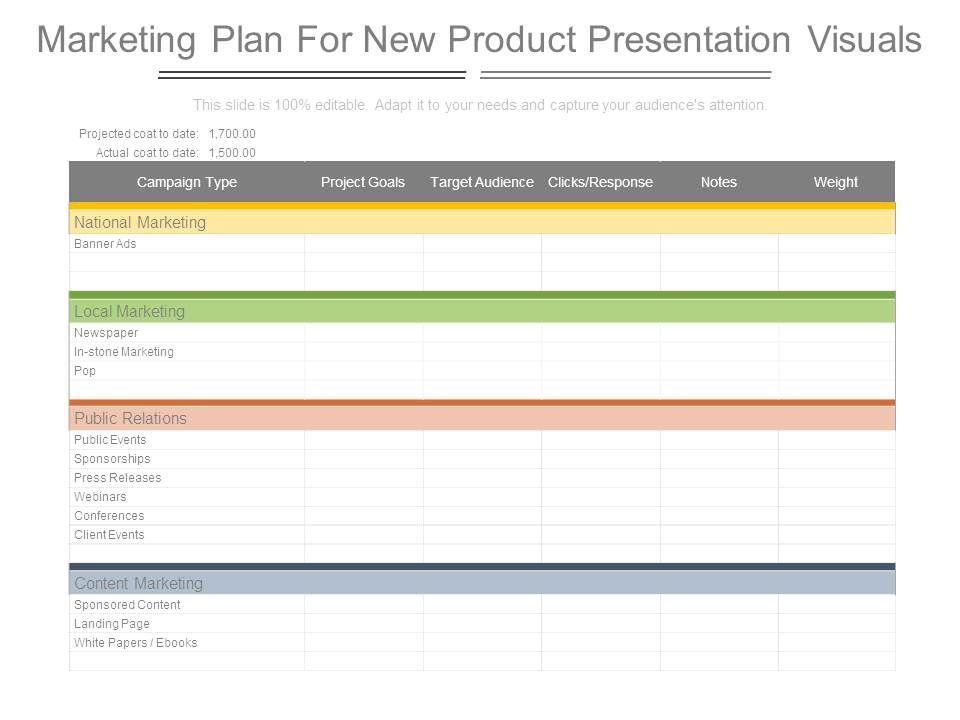Select the Target Audience header cell

click(482, 182)
